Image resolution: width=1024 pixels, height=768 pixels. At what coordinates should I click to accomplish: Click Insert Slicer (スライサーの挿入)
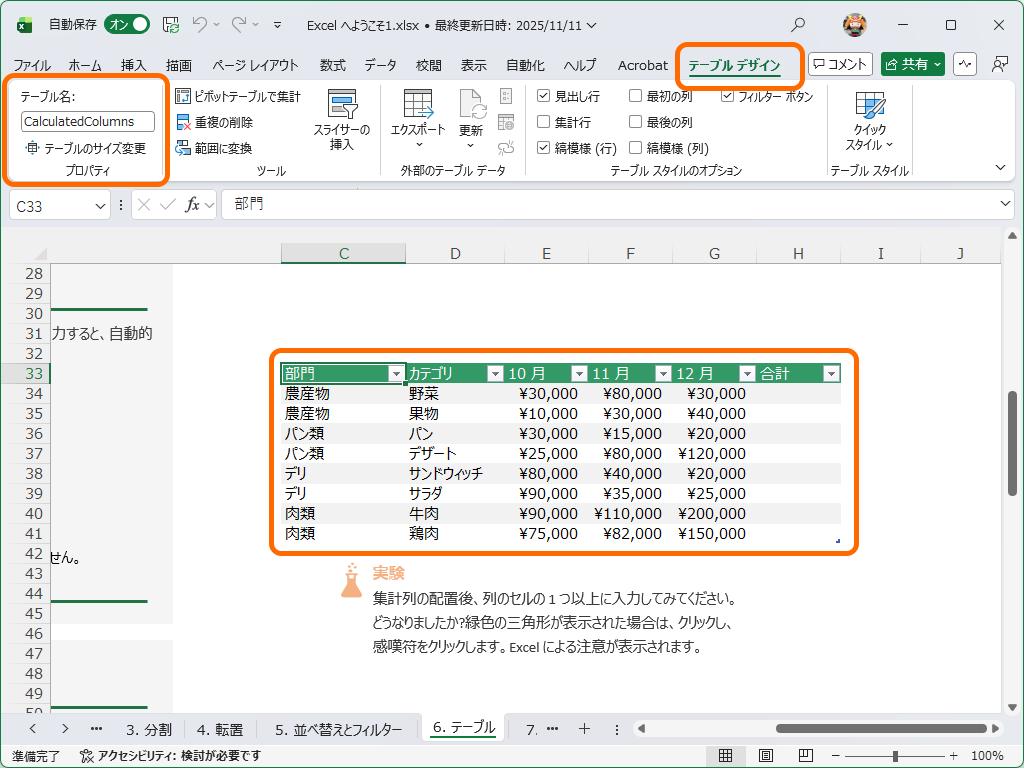[342, 120]
